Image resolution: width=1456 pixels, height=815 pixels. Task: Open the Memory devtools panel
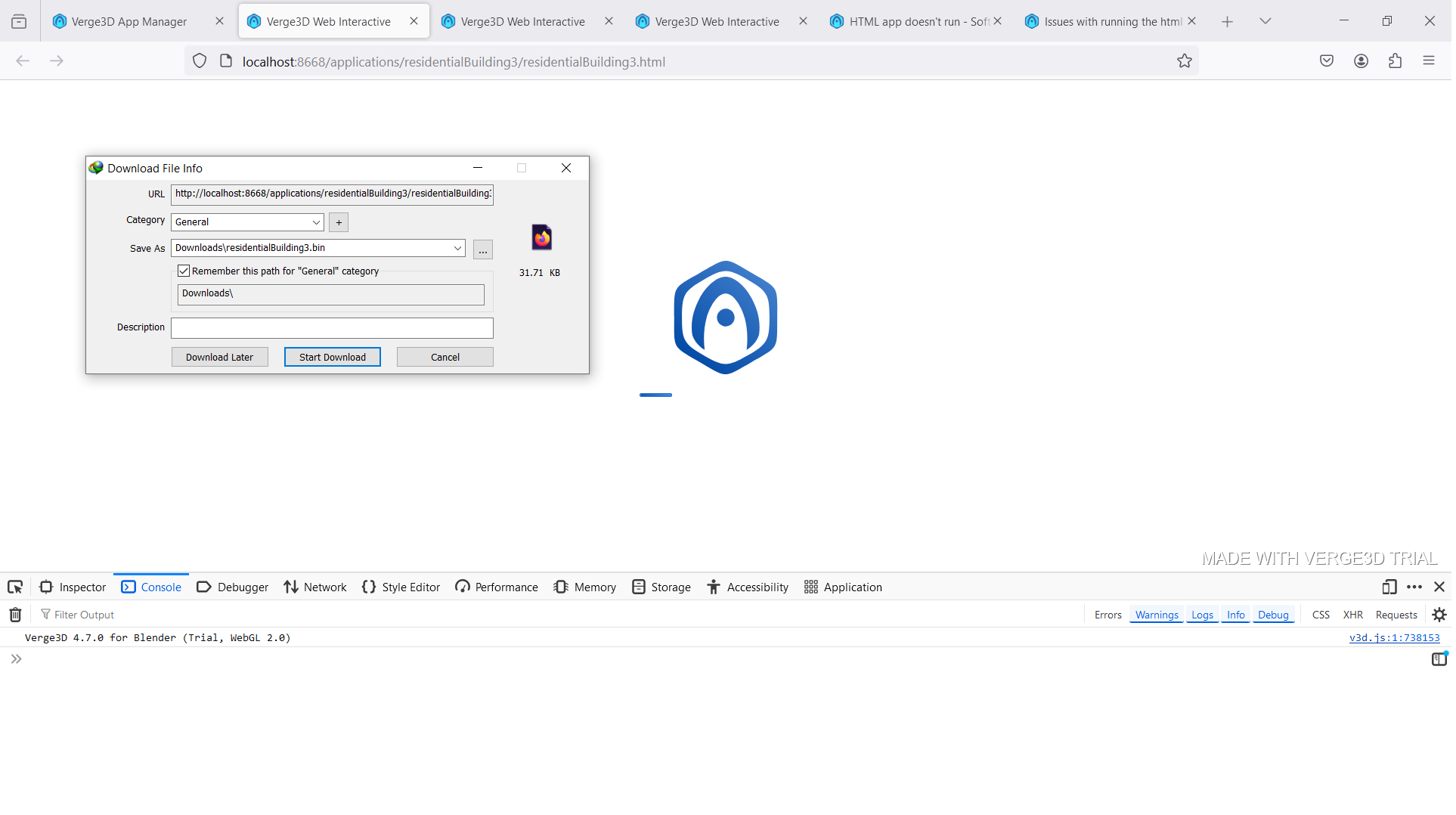pyautogui.click(x=584, y=587)
